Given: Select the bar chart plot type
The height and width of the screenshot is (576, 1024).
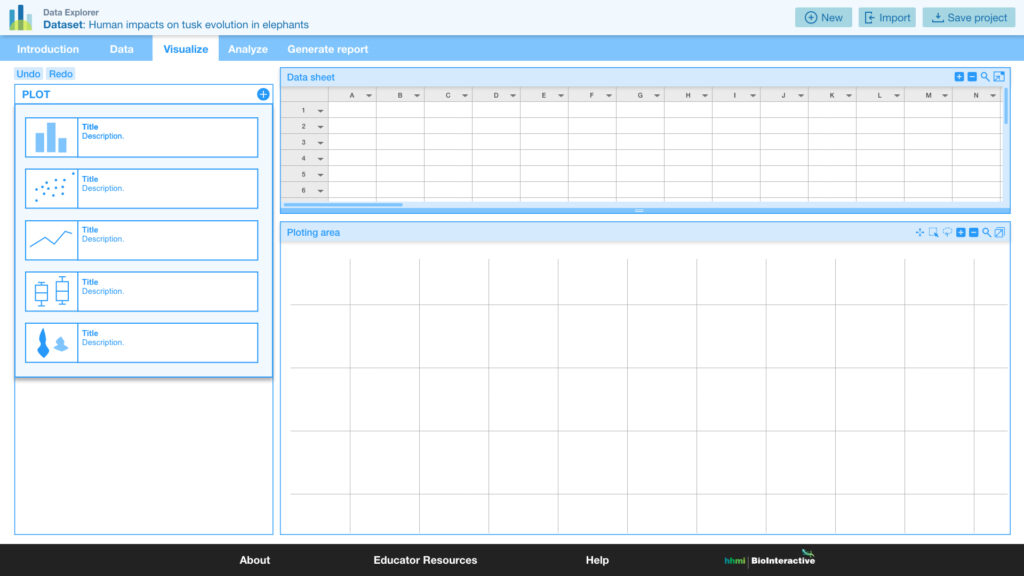Looking at the screenshot, I should point(142,136).
